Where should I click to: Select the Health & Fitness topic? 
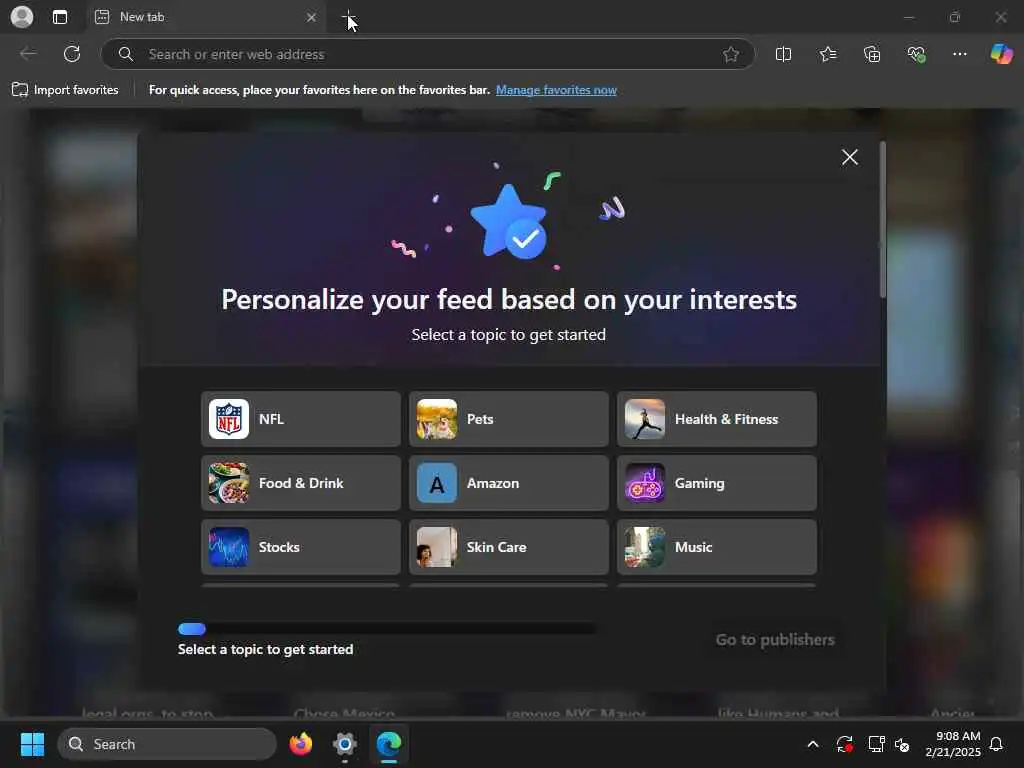pos(716,419)
